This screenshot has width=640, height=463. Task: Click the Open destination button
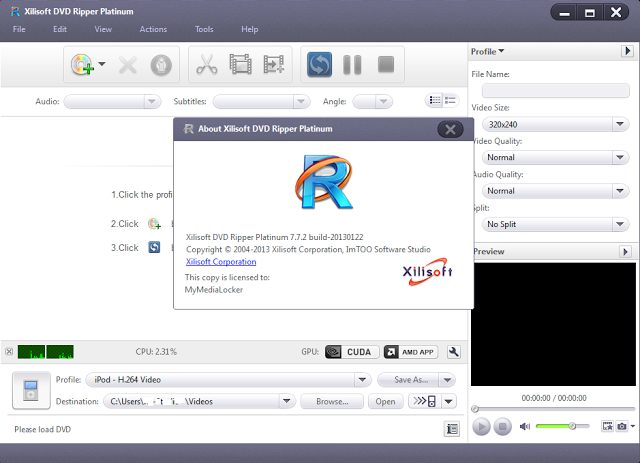[x=385, y=401]
